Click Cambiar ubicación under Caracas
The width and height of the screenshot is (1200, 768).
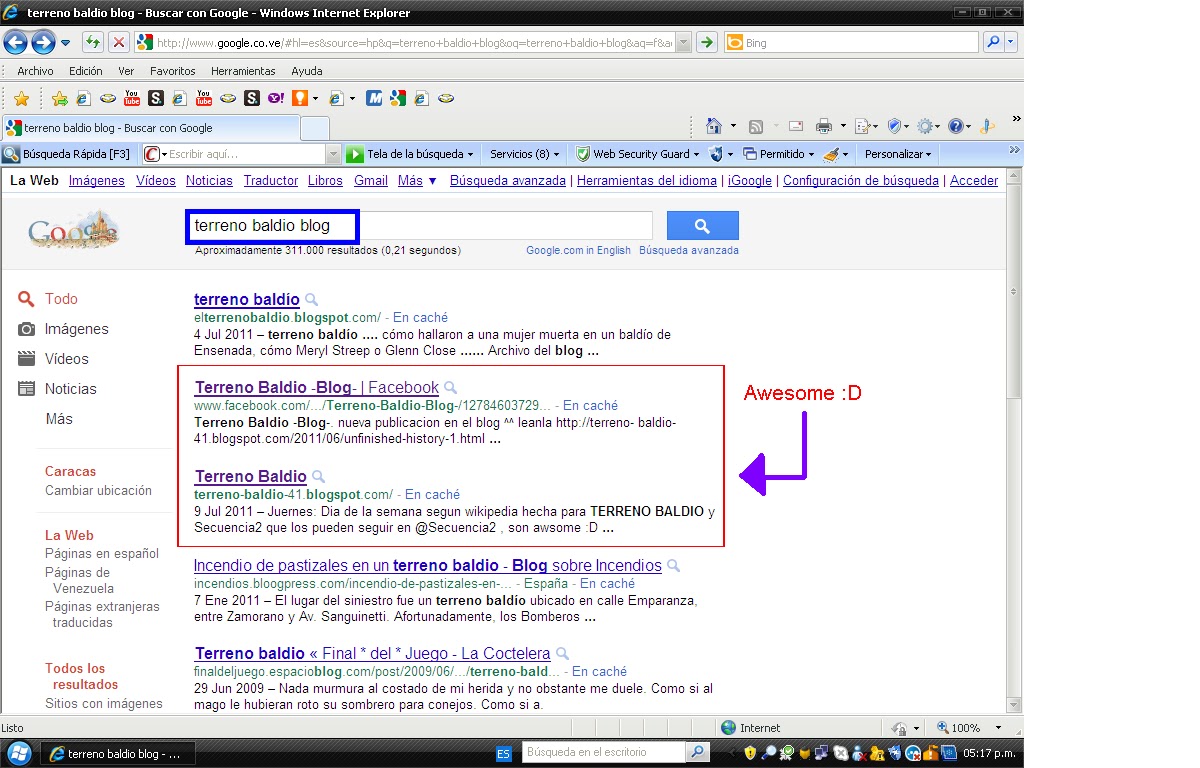click(99, 490)
